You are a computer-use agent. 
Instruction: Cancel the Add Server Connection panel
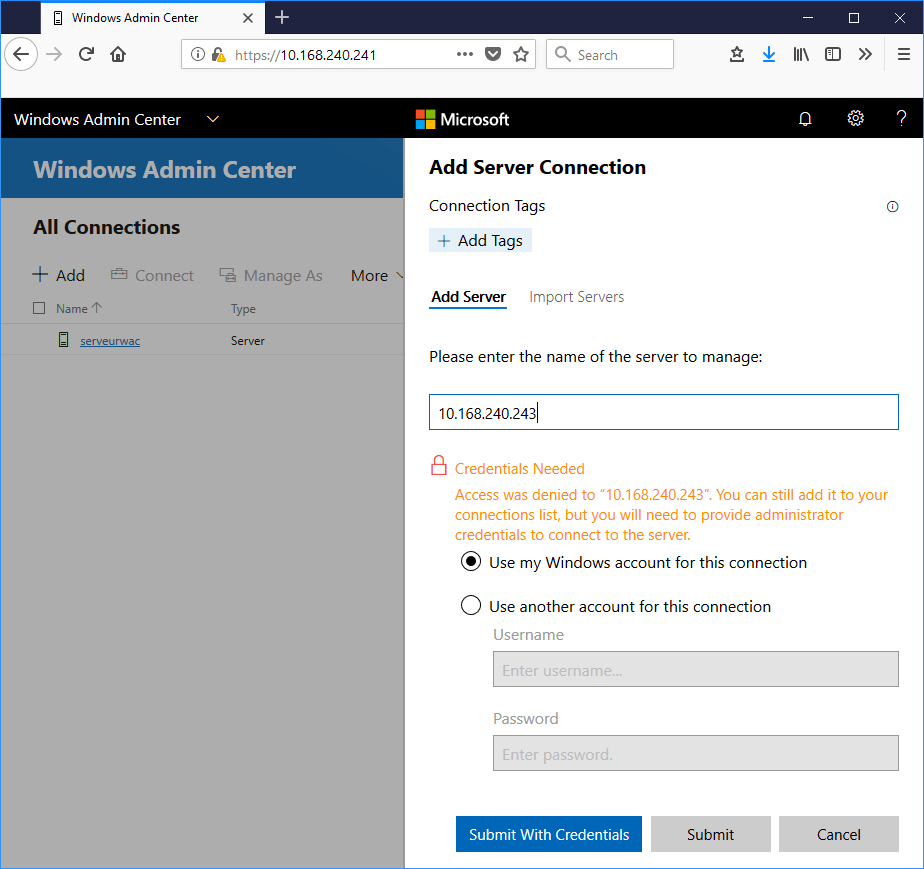[x=839, y=834]
